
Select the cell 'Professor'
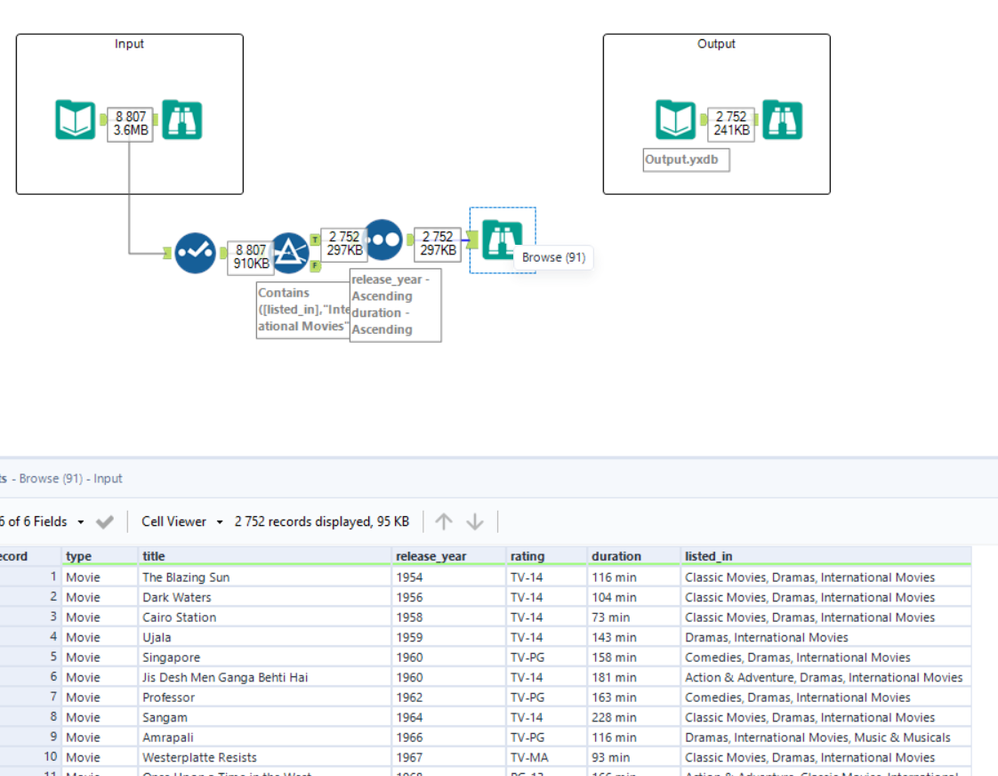264,698
